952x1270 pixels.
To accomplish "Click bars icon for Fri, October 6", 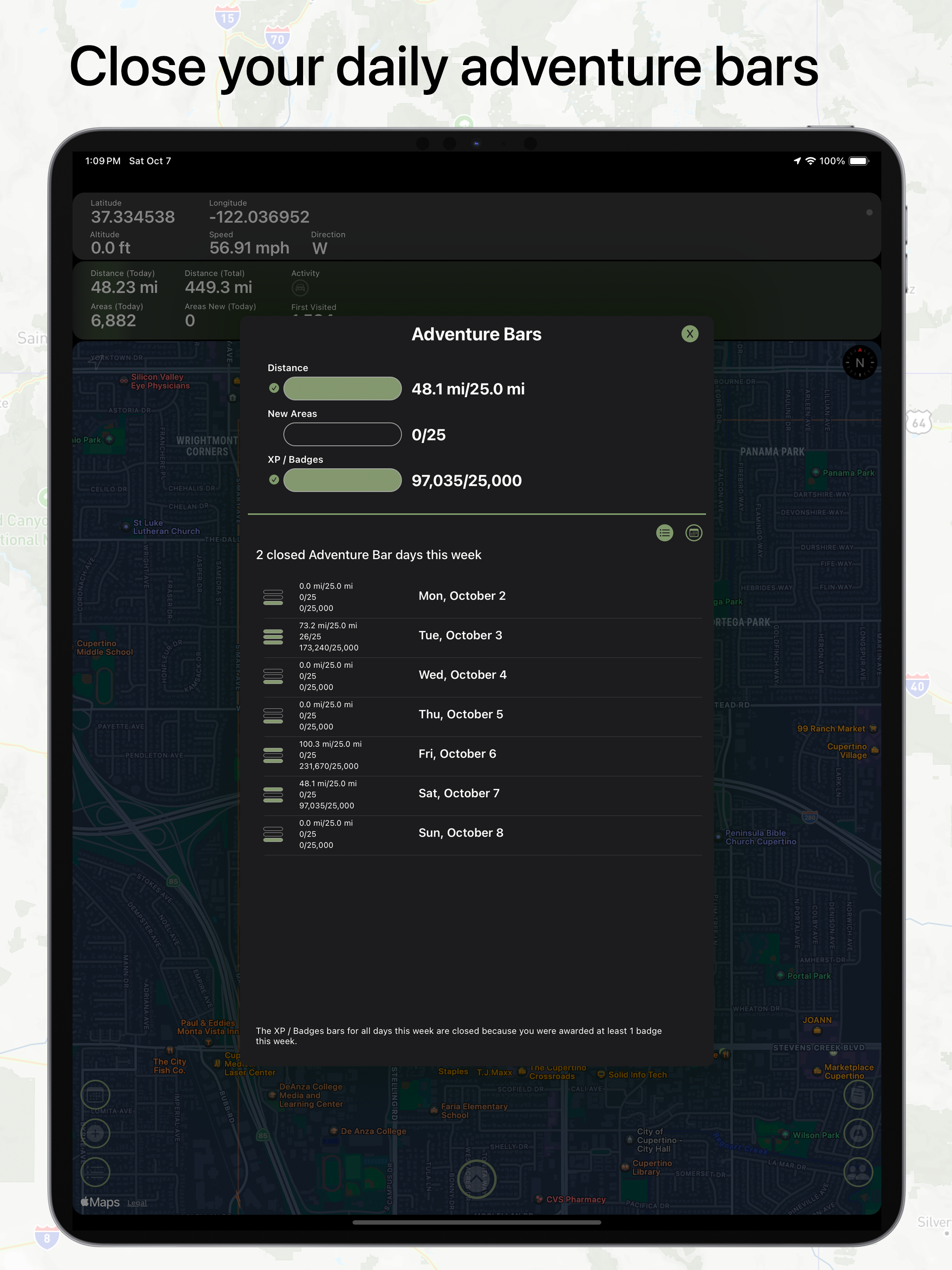I will pyautogui.click(x=273, y=755).
